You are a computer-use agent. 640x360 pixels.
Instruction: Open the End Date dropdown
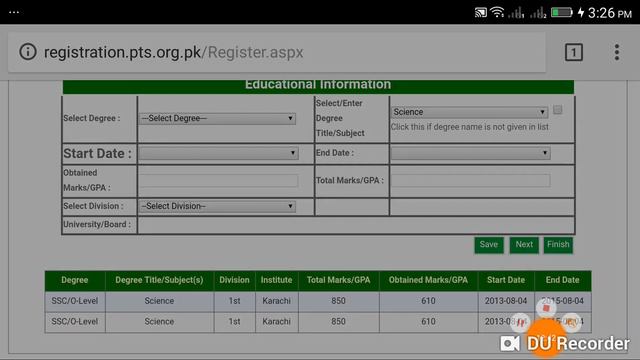[471, 153]
